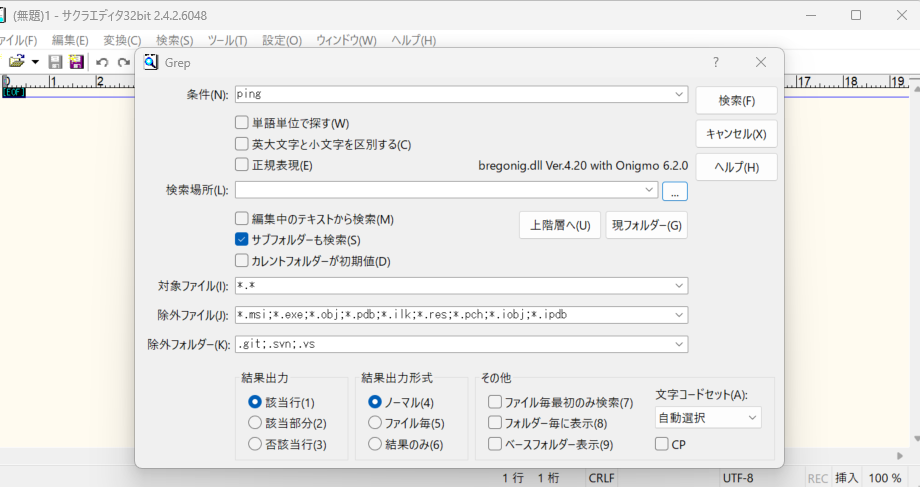Click into the 検索場所 folder input field

click(x=440, y=190)
